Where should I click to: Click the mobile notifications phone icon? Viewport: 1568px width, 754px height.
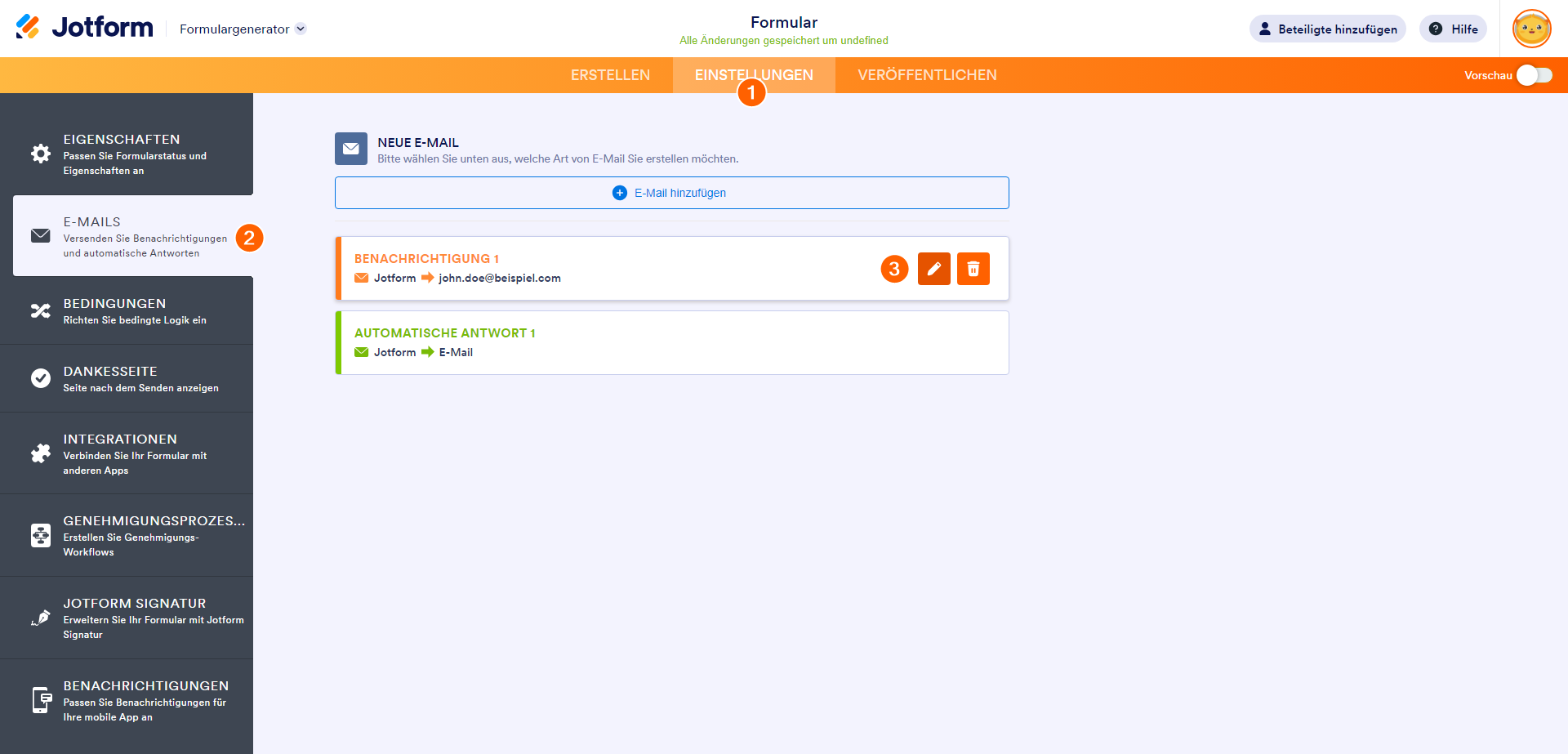click(41, 700)
